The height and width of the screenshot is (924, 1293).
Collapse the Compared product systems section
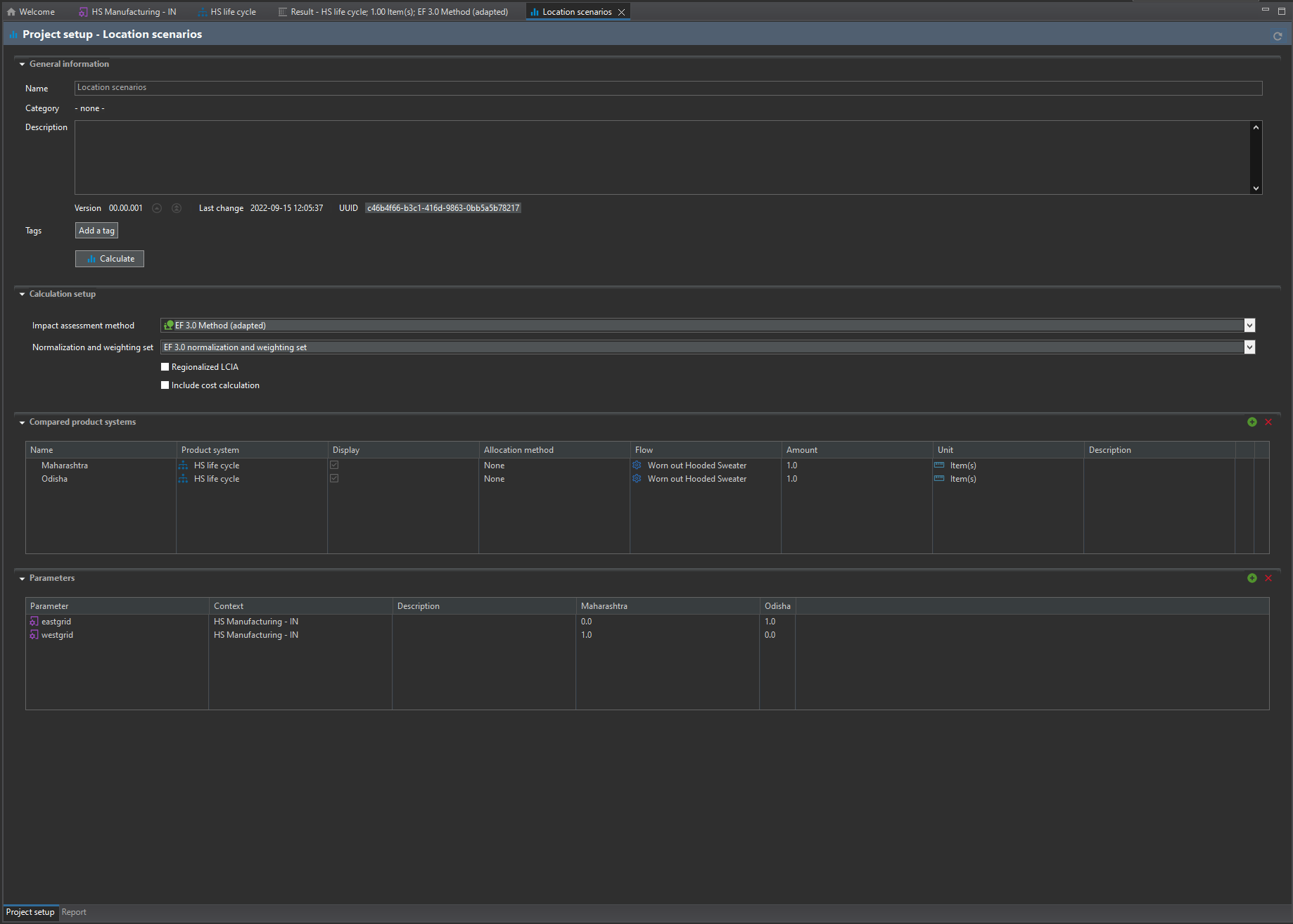pos(22,422)
